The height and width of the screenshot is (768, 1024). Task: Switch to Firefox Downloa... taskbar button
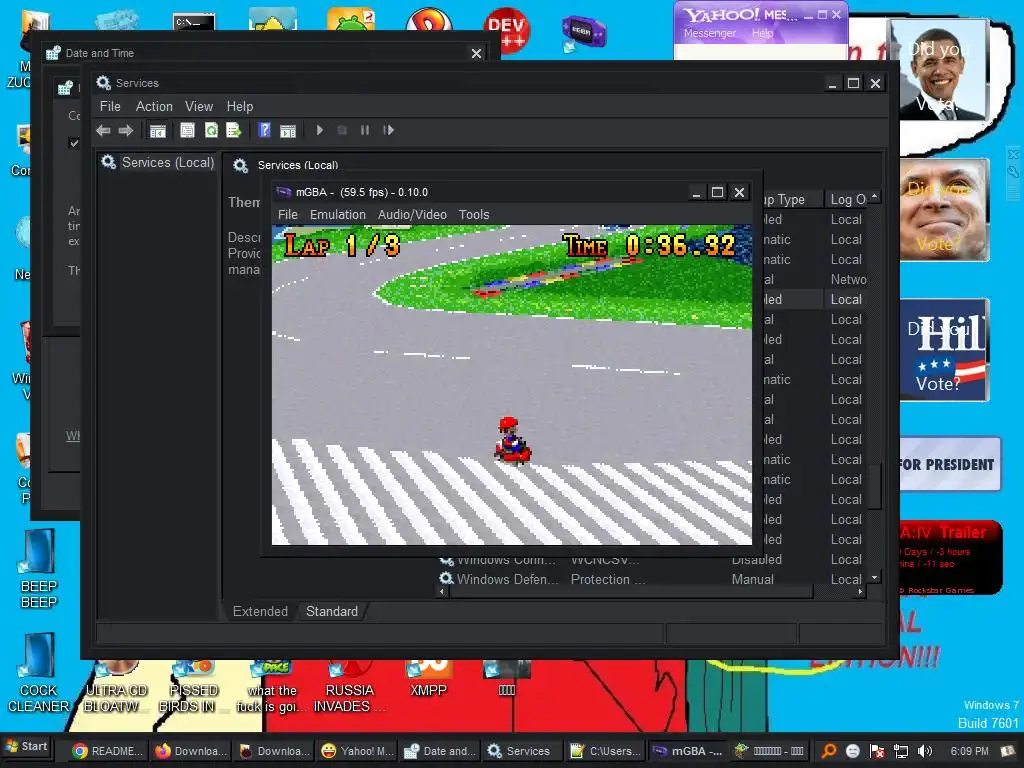(191, 751)
